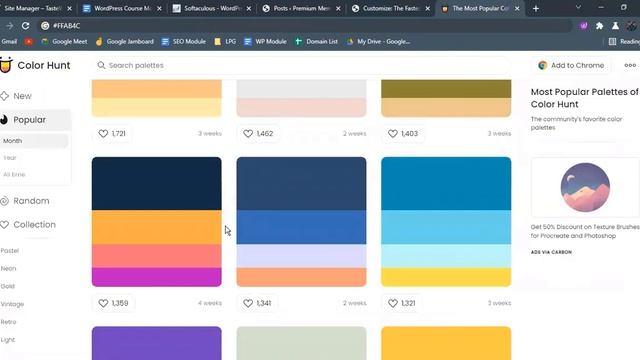The height and width of the screenshot is (360, 640).
Task: Open the Domain List bookmark
Action: click(316, 42)
